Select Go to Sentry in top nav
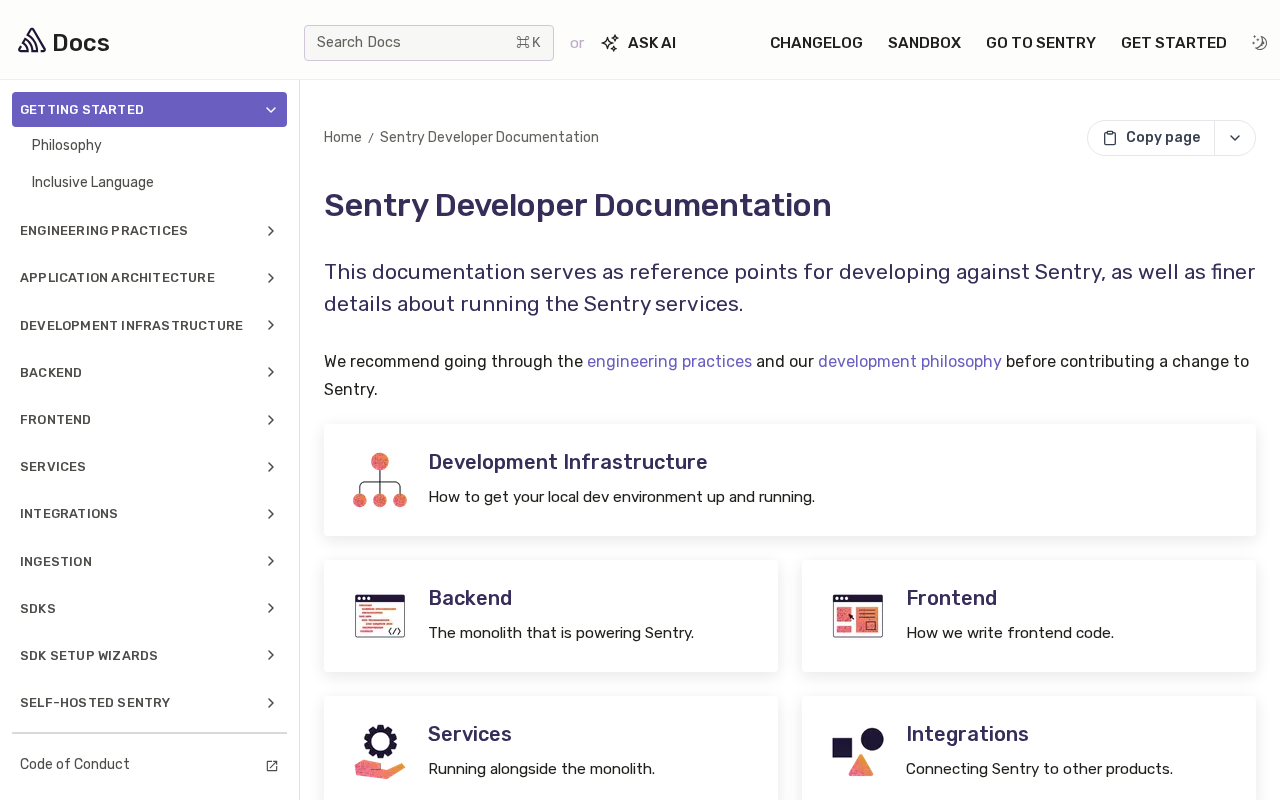Screen dimensions: 1280x800 tap(1041, 43)
